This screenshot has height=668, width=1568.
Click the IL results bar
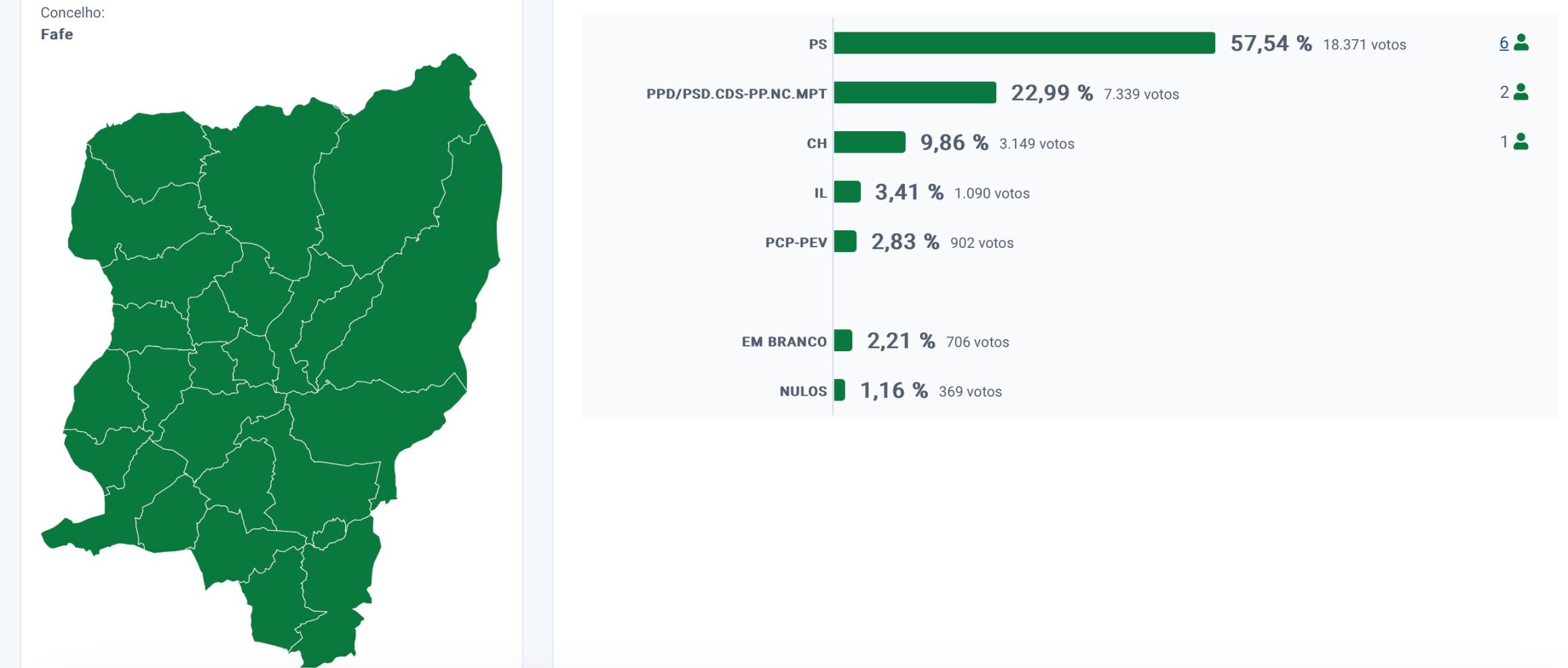(x=847, y=192)
